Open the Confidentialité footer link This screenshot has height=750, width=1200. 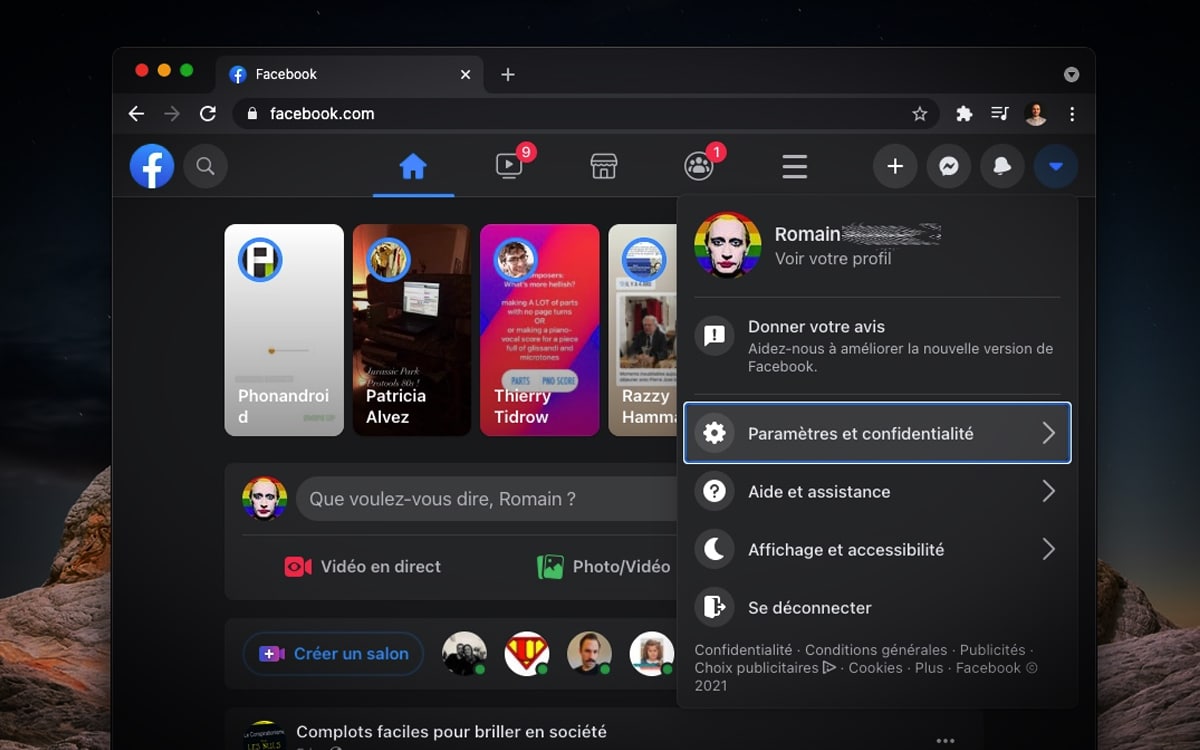[743, 650]
